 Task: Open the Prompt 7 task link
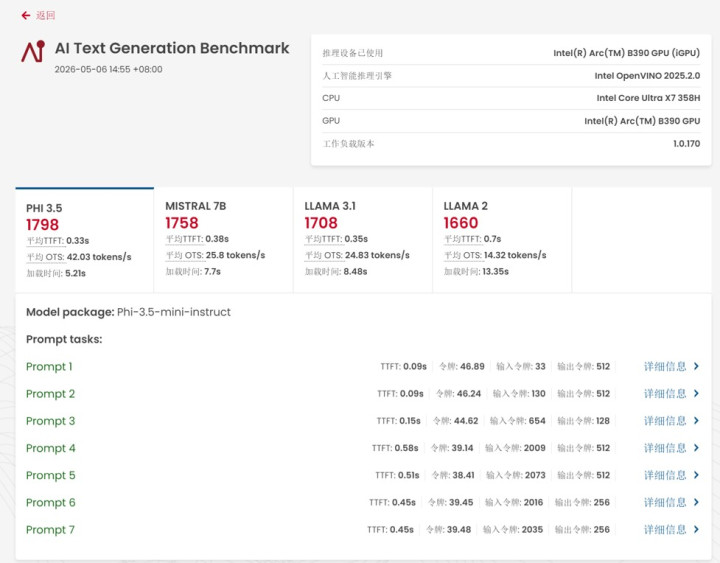(x=50, y=529)
